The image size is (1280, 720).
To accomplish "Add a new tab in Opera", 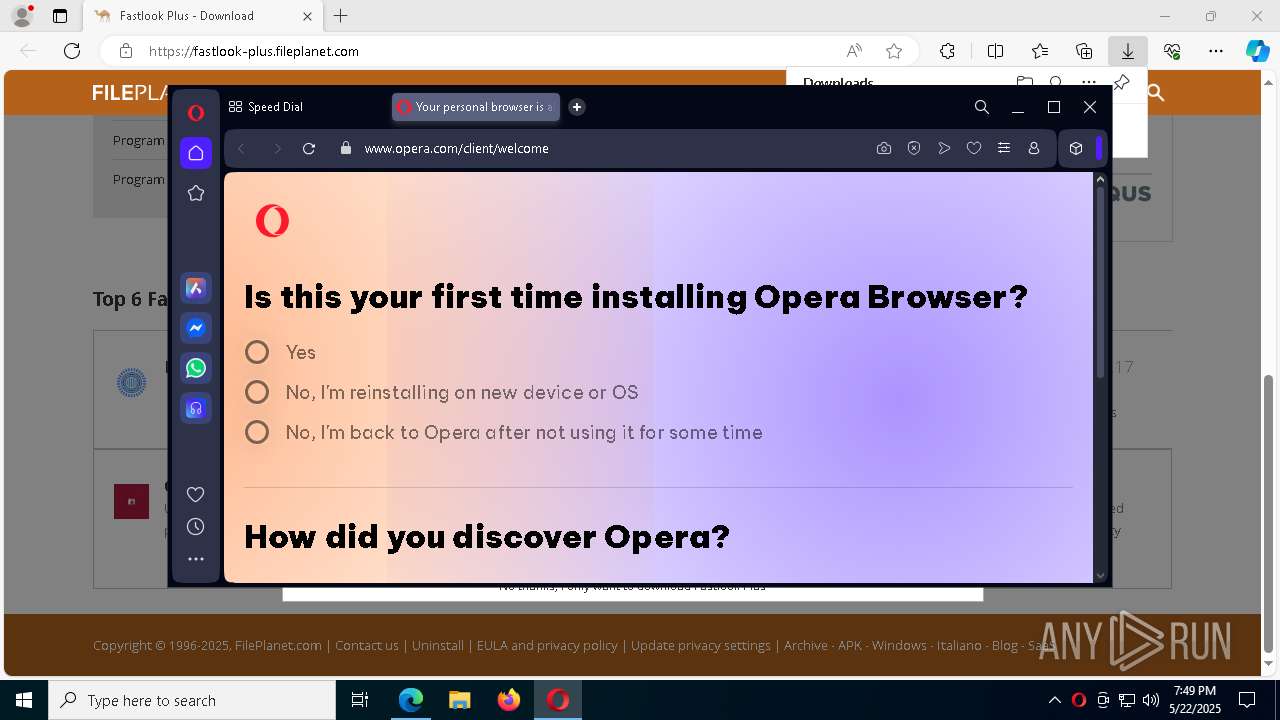I will pos(577,107).
